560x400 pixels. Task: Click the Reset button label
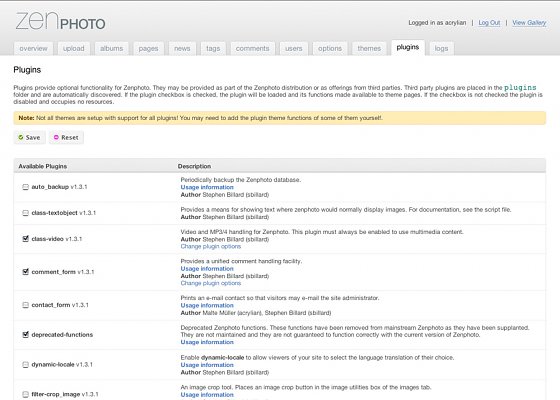coord(70,138)
